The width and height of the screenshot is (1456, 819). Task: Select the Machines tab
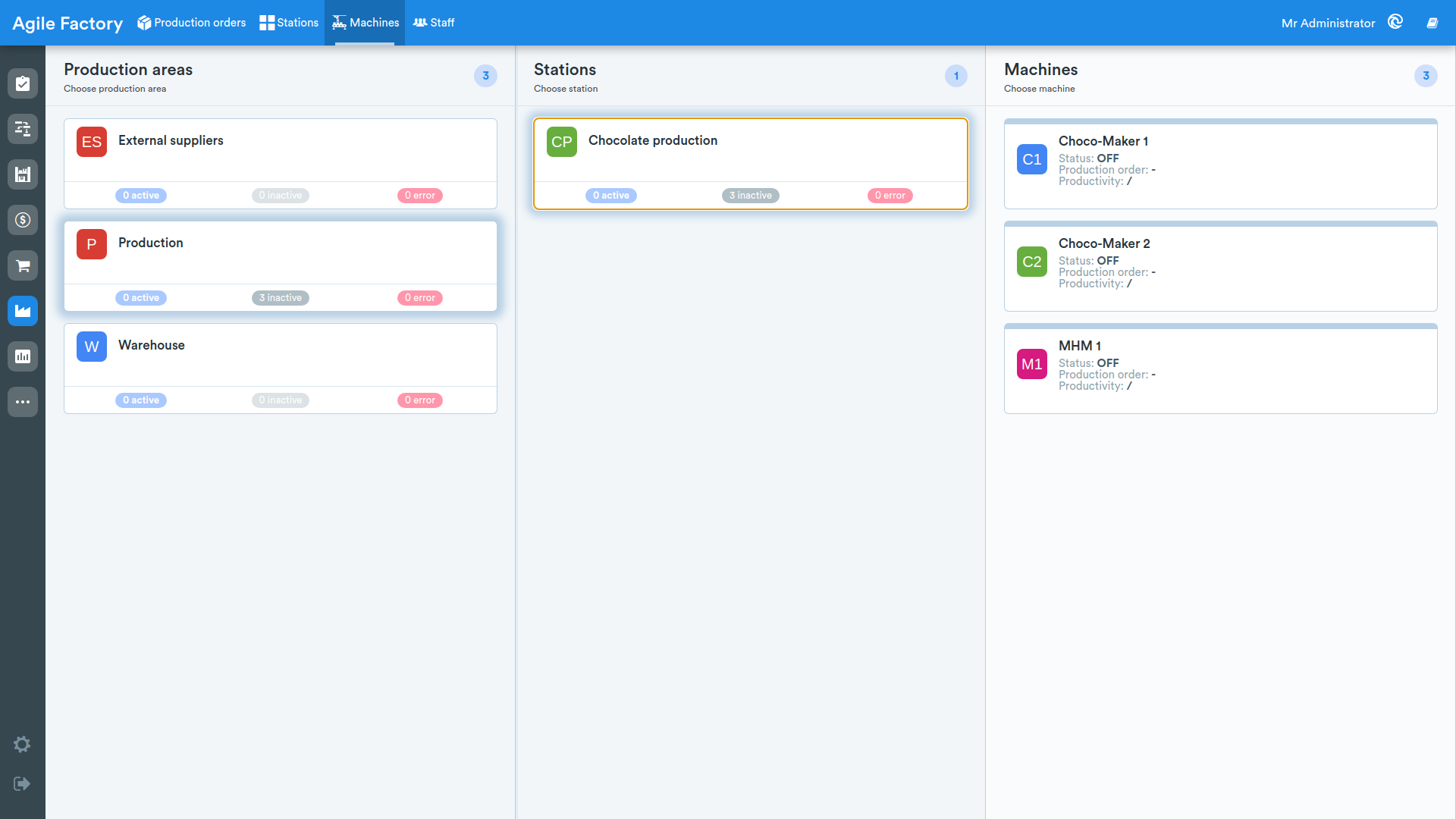[365, 23]
